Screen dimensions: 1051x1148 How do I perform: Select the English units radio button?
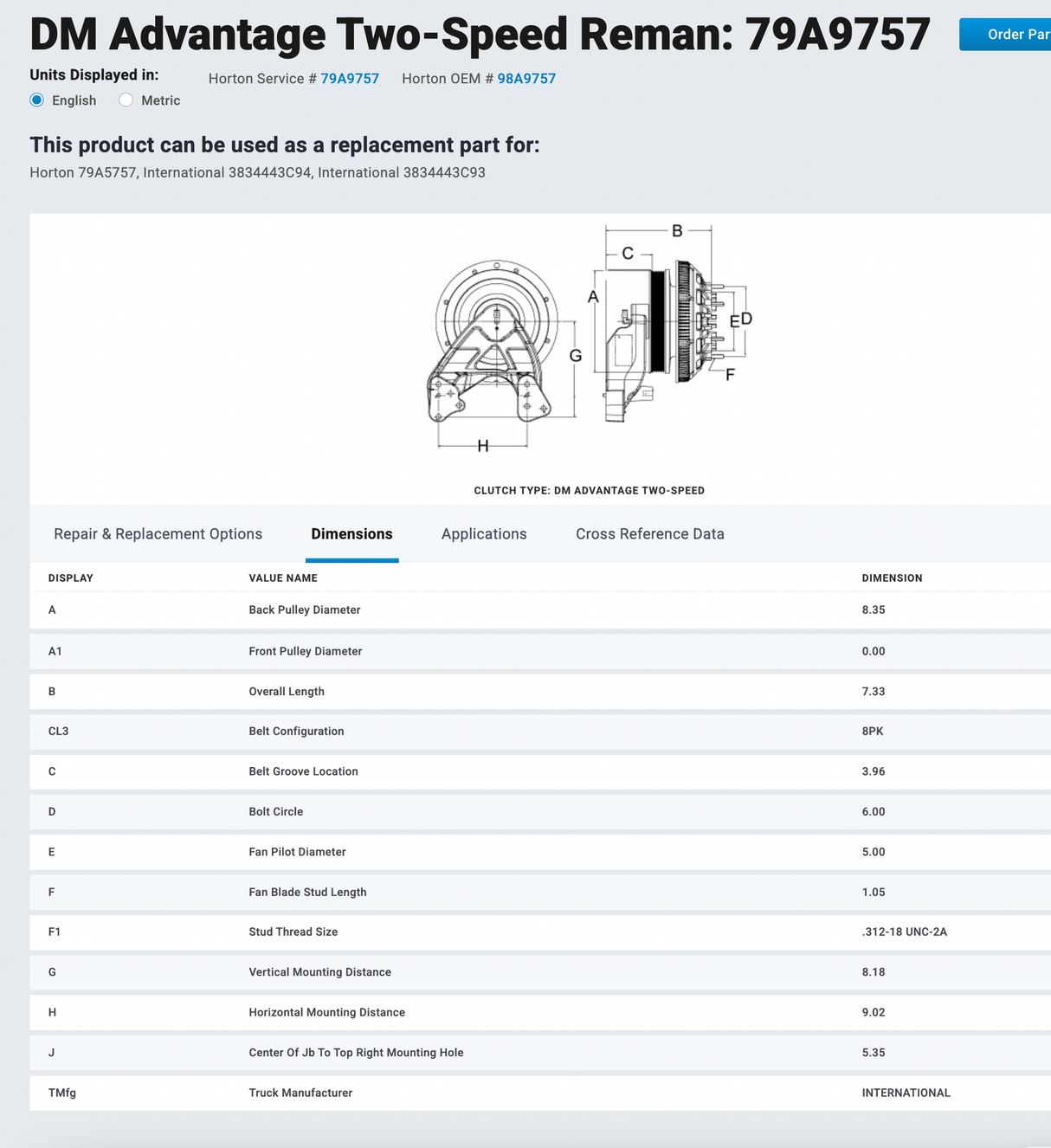[x=37, y=100]
